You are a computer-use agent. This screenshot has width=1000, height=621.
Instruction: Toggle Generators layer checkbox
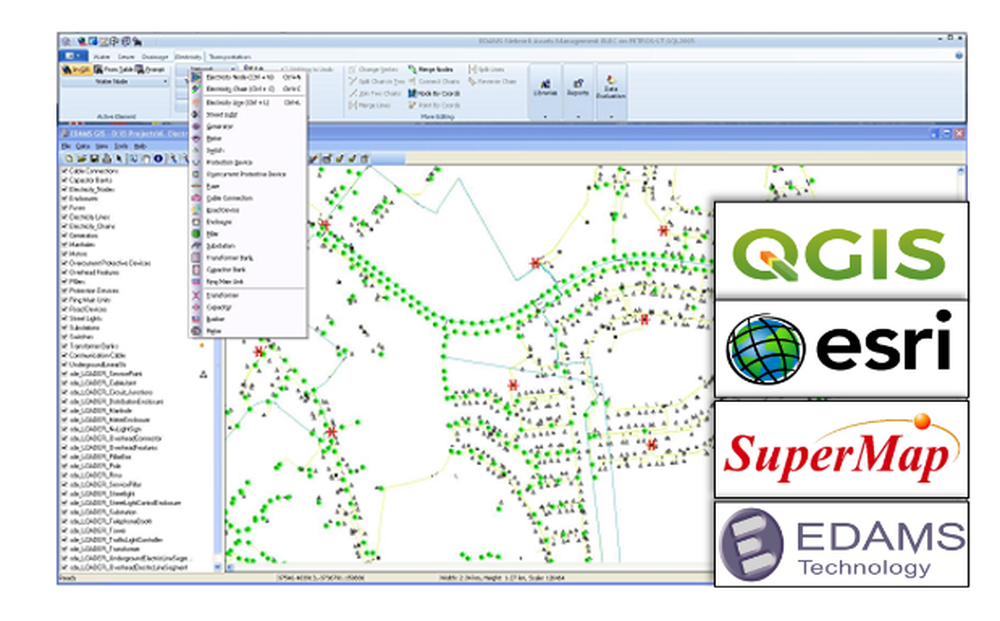[64, 235]
